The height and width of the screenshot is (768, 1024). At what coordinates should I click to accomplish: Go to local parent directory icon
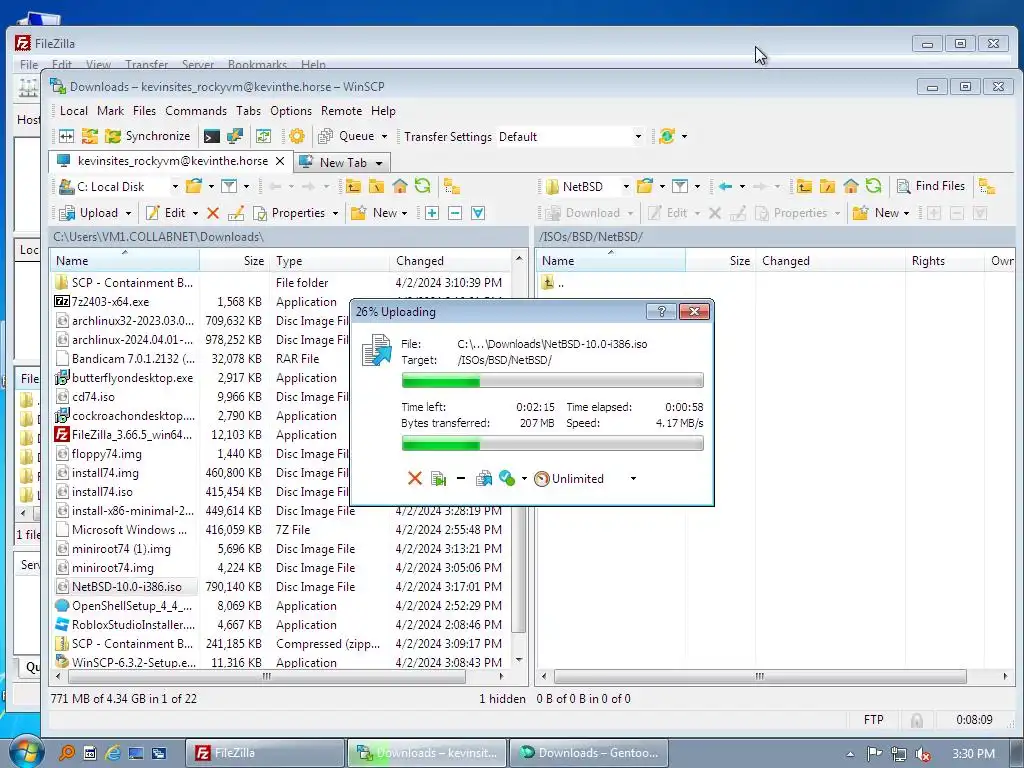pos(353,187)
